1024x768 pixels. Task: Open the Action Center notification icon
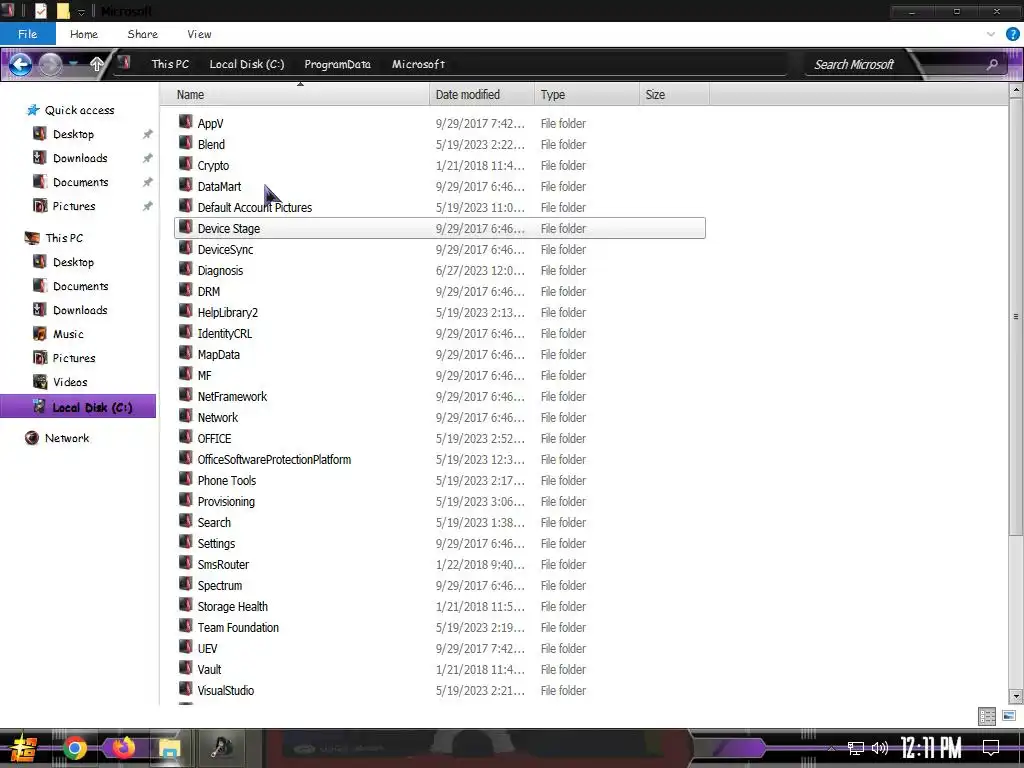[991, 748]
